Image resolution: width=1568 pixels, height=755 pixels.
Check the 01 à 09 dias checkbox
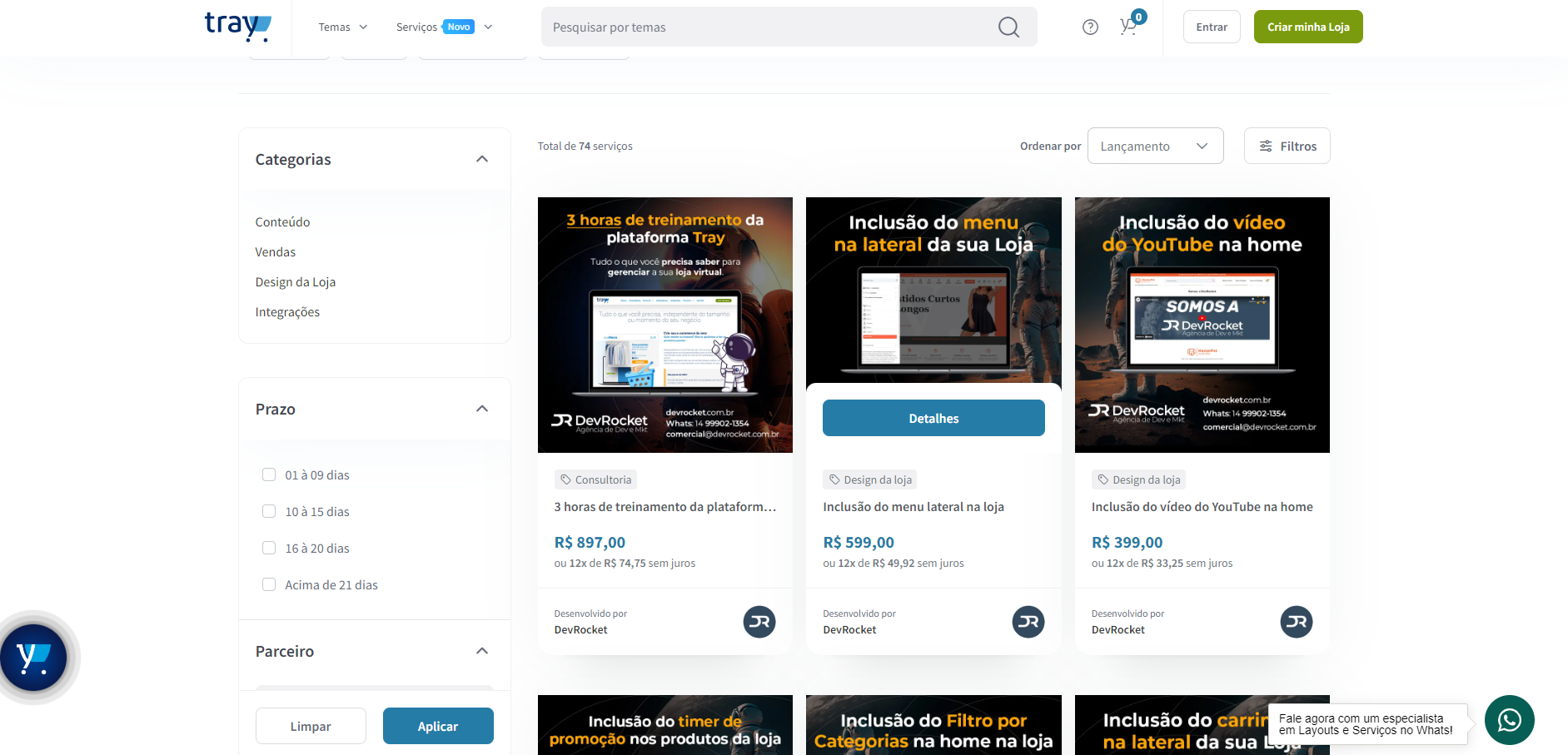tap(269, 474)
